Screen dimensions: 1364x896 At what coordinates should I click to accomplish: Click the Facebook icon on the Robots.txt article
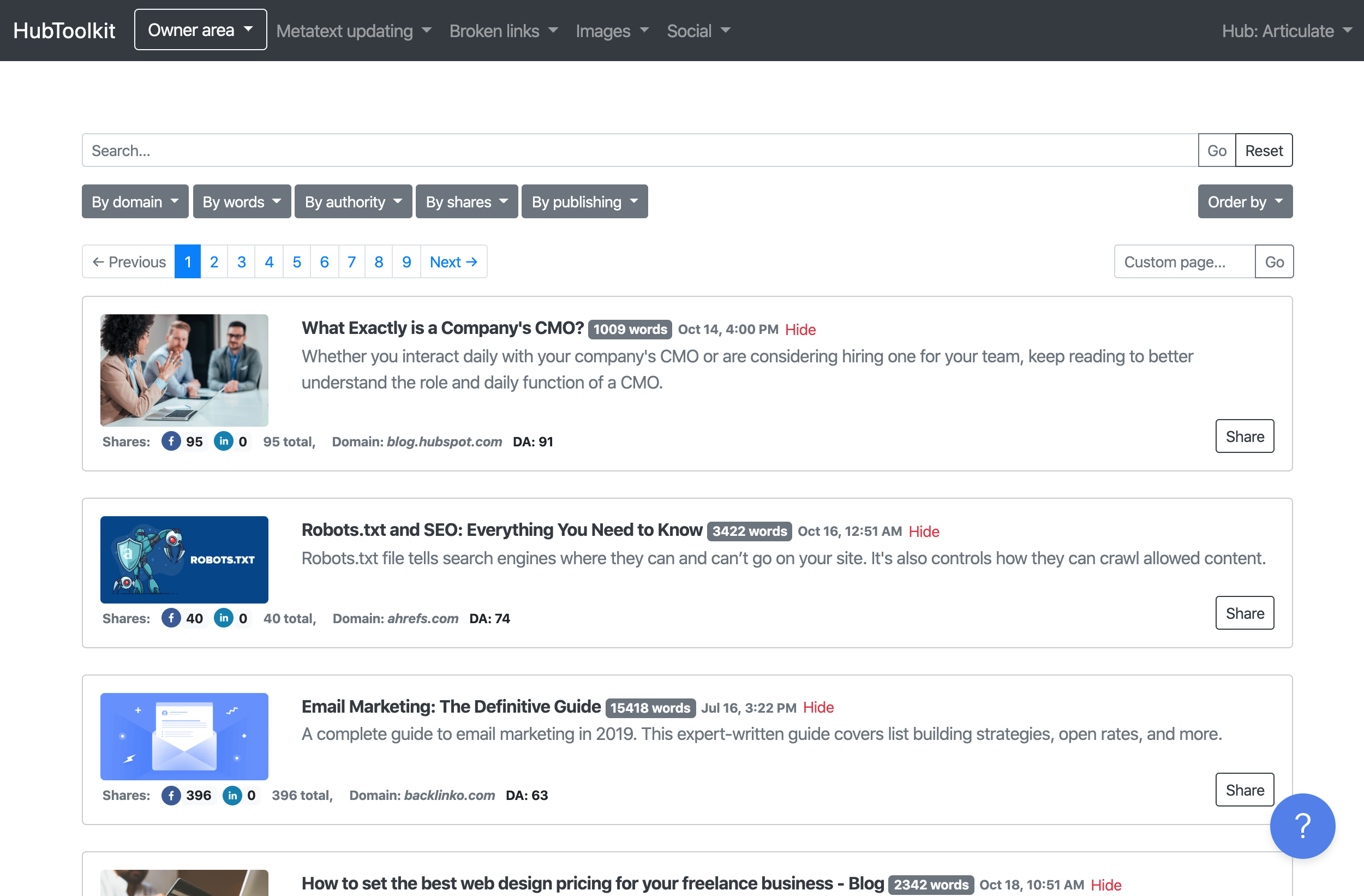click(x=171, y=618)
